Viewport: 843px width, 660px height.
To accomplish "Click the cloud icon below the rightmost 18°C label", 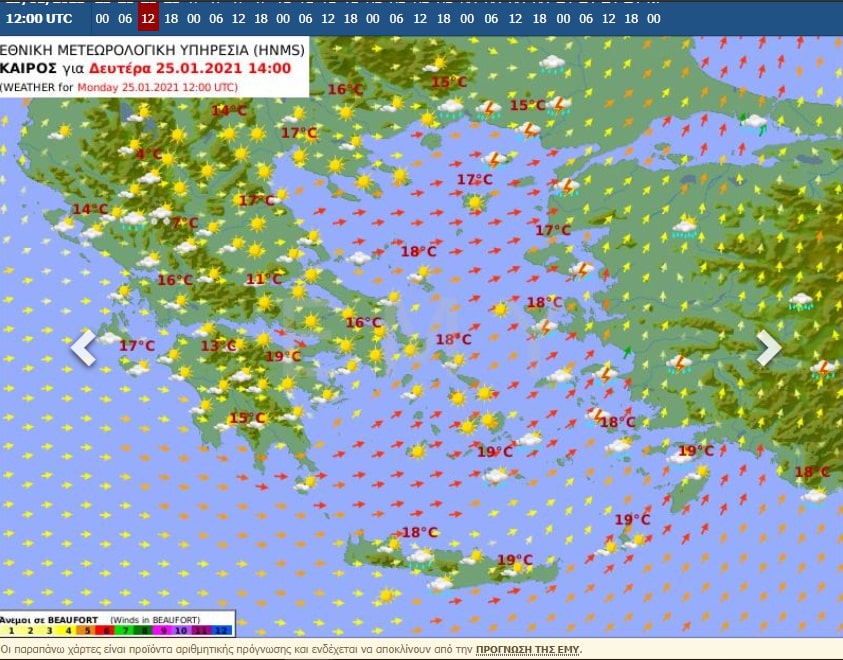I will pos(815,495).
